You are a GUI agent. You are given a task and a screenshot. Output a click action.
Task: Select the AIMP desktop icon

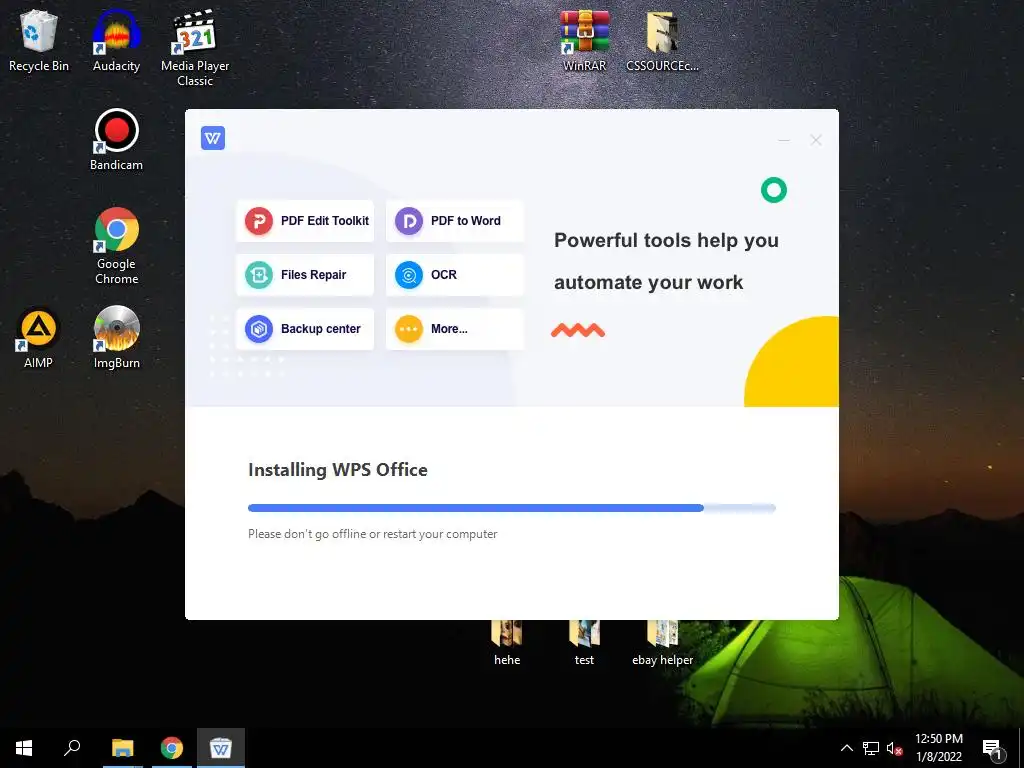point(38,338)
